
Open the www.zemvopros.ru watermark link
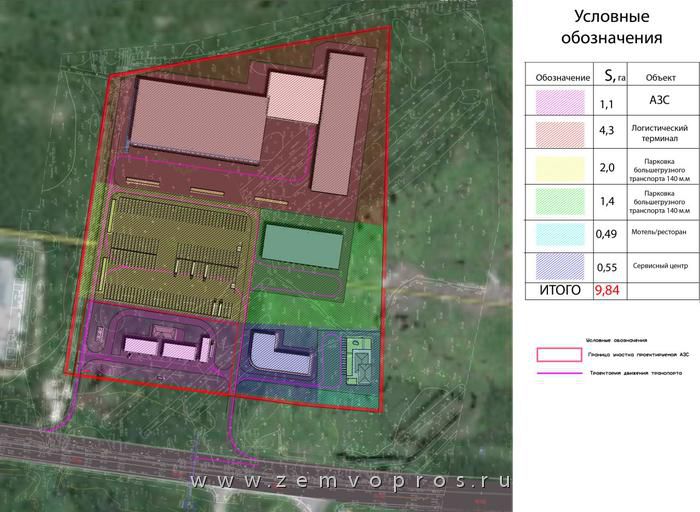[349, 481]
